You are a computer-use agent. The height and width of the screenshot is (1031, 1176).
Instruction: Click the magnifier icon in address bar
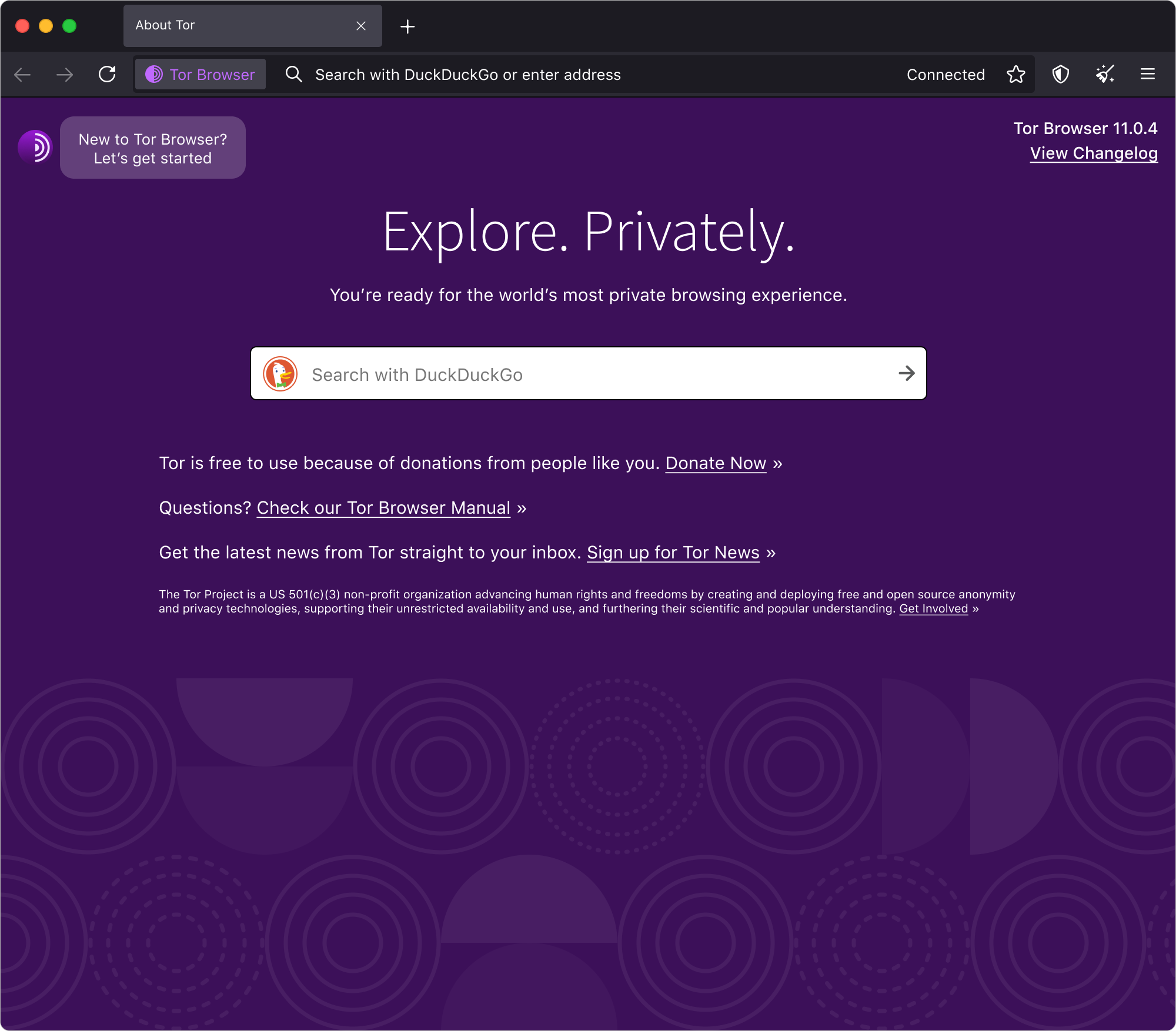coord(293,74)
